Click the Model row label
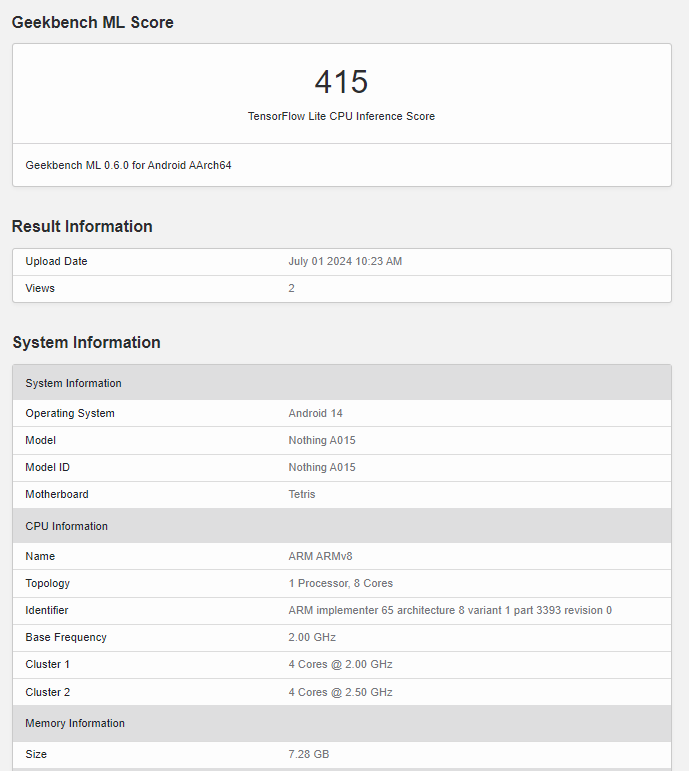Viewport: 689px width, 771px height. 40,441
